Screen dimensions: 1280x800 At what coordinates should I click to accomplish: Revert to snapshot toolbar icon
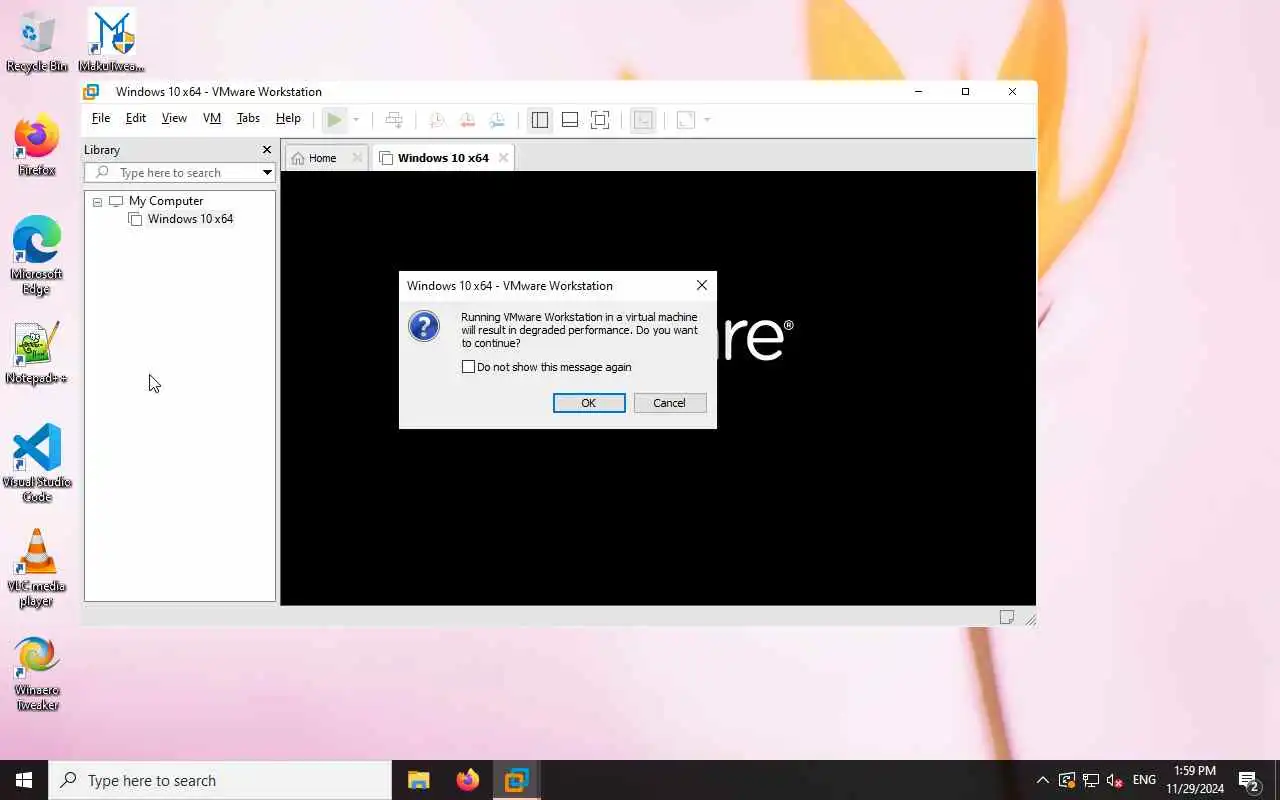click(x=467, y=120)
